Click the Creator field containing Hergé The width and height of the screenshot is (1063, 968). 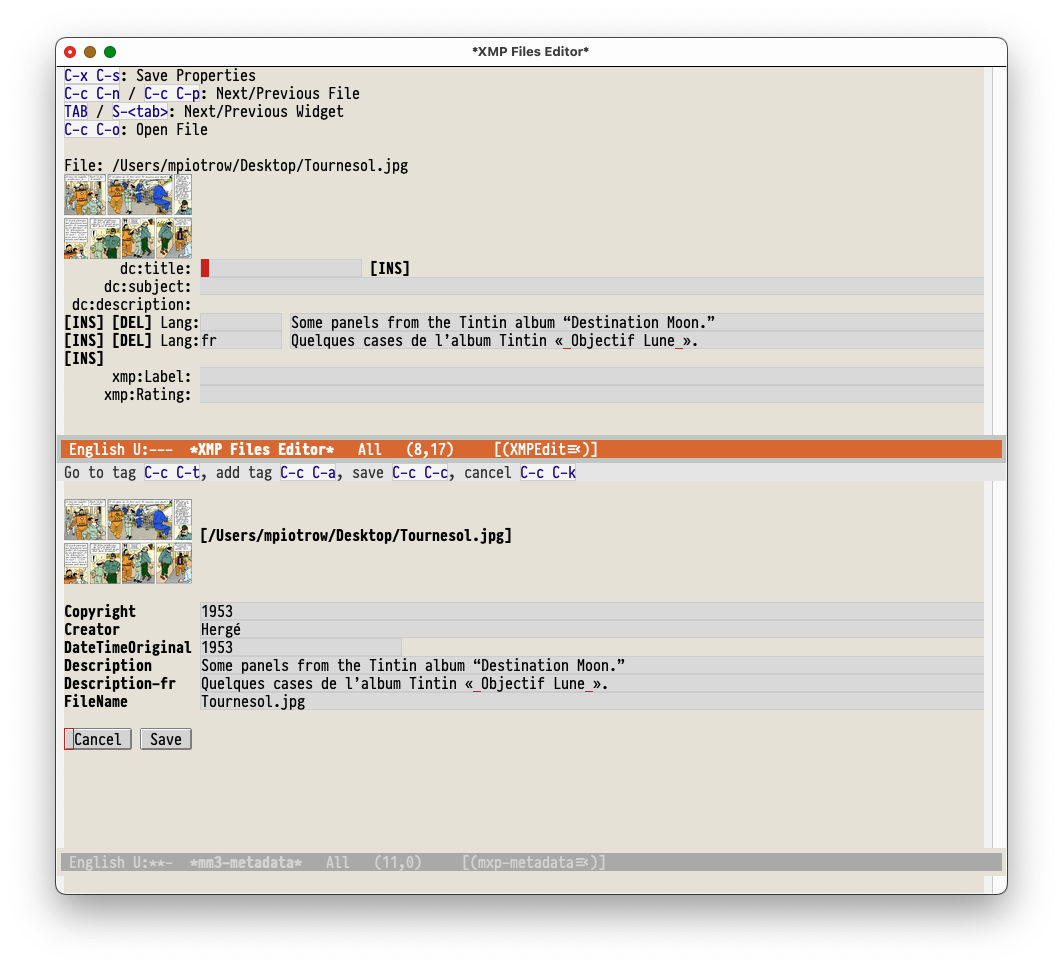tap(590, 629)
